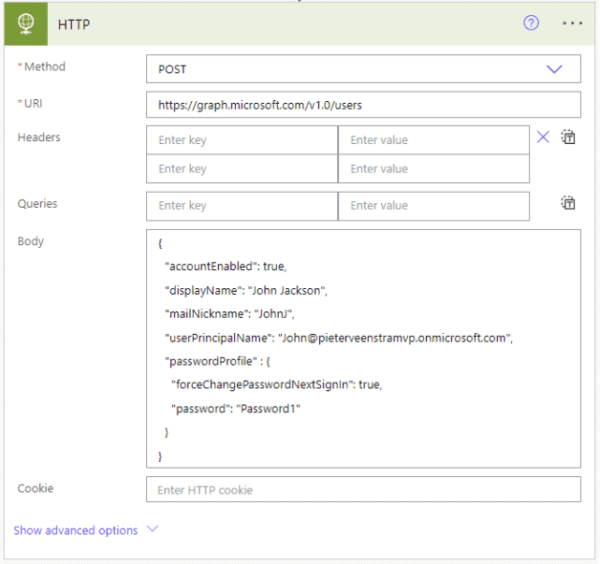Click the second Headers key field

[x=242, y=169]
